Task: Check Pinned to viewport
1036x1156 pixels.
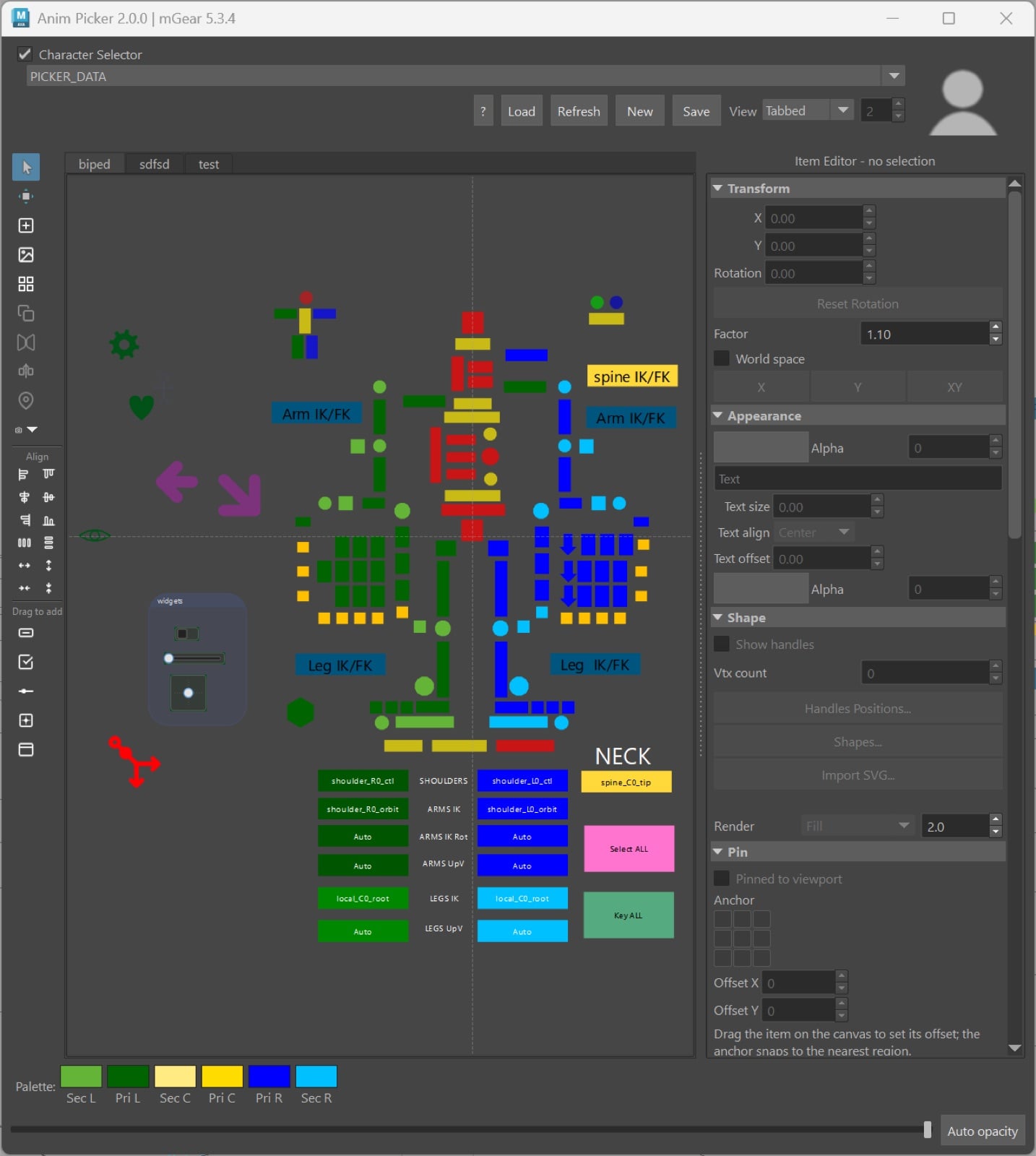Action: (721, 879)
